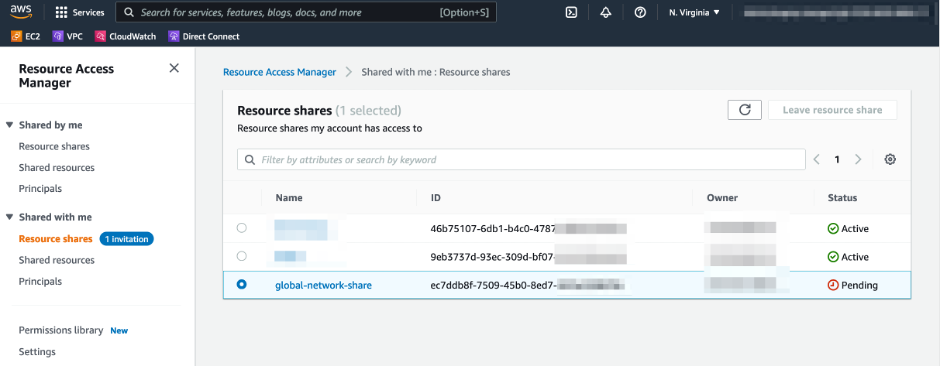Viewport: 941px width, 366px height.
Task: Collapse the Shared by me section
Action: 10,125
